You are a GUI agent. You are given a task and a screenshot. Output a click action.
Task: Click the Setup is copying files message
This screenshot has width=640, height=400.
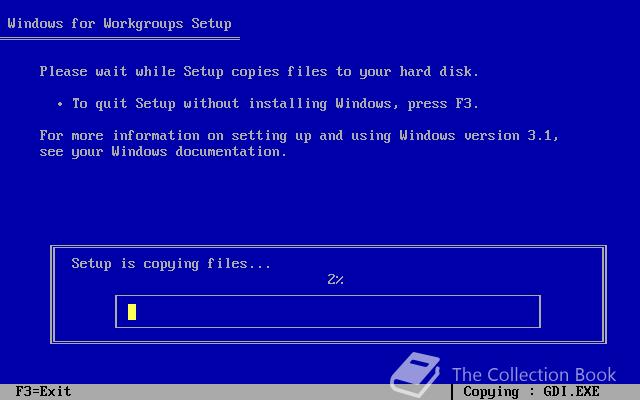point(171,264)
